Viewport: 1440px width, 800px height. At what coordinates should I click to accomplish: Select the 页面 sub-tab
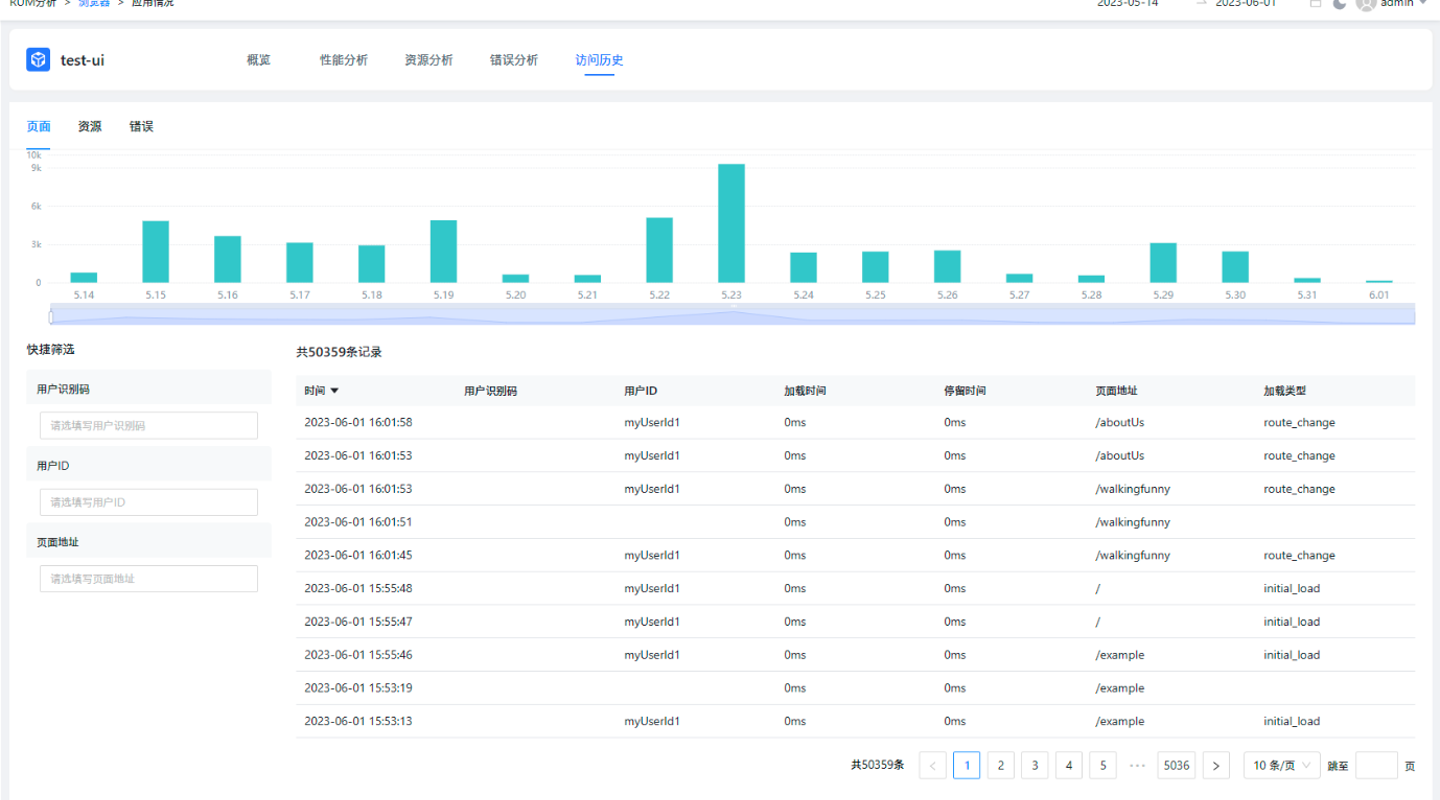(38, 127)
